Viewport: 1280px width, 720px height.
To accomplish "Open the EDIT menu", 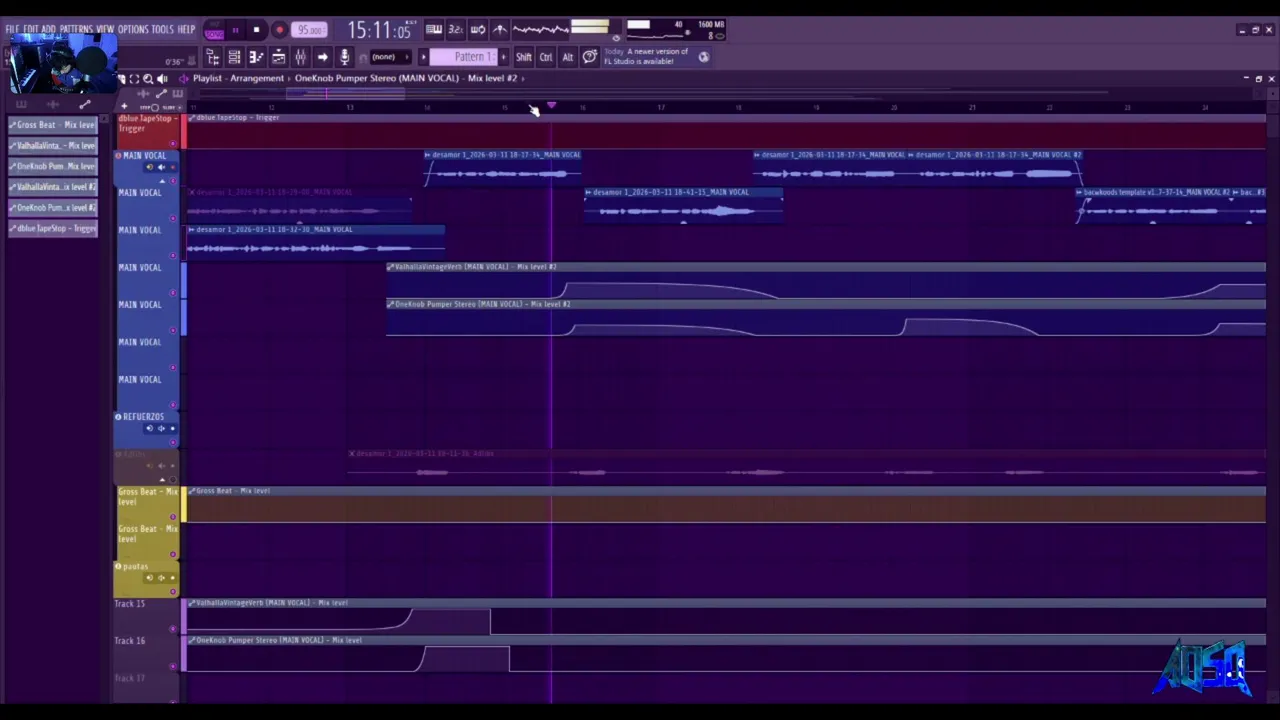I will coord(31,29).
